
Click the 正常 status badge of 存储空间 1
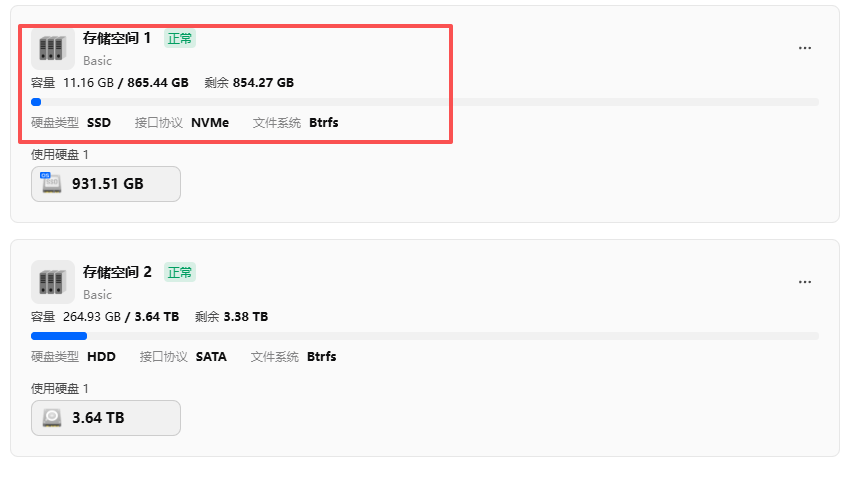(x=180, y=38)
